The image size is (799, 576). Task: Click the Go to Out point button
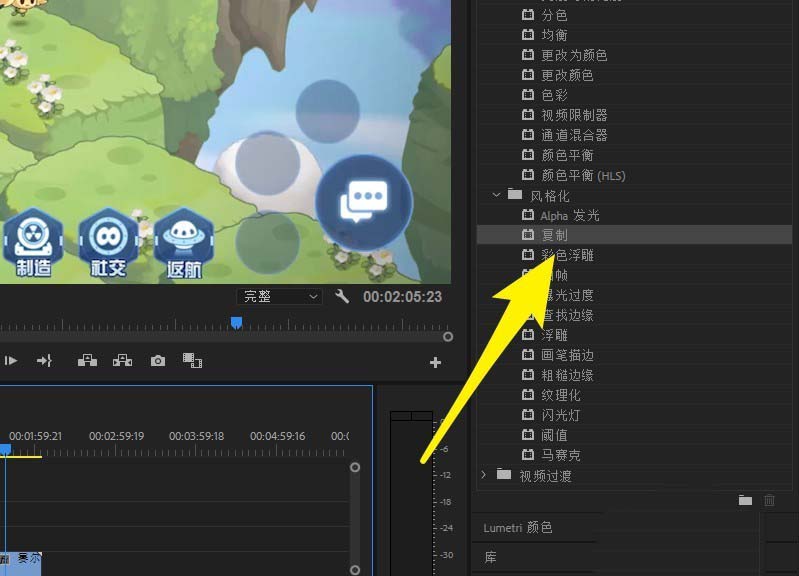click(44, 361)
